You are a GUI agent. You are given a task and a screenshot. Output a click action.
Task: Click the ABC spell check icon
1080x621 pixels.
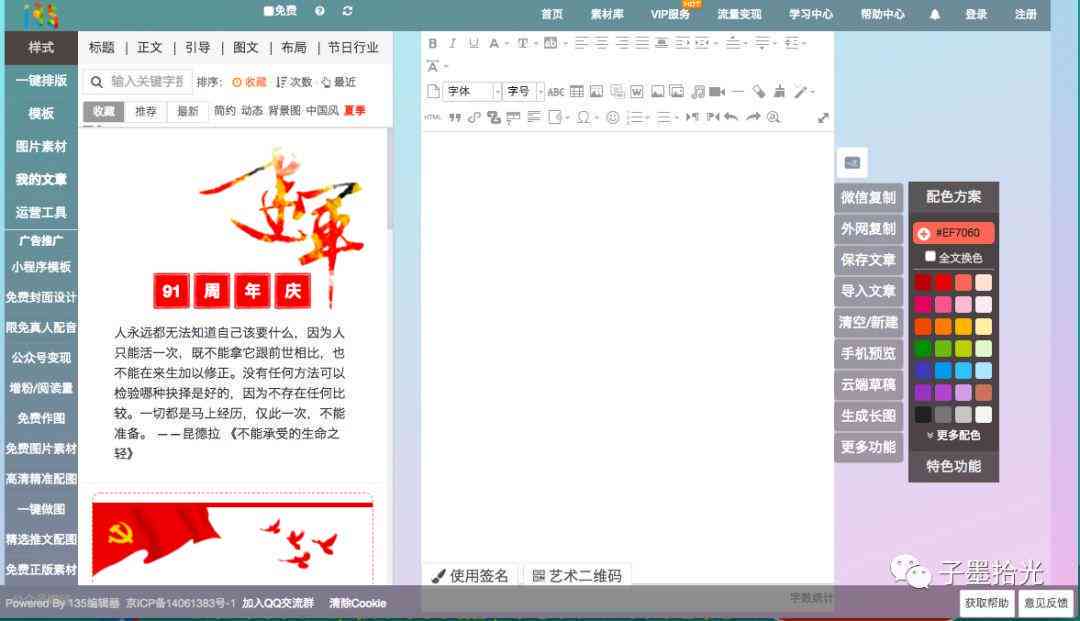tap(555, 92)
